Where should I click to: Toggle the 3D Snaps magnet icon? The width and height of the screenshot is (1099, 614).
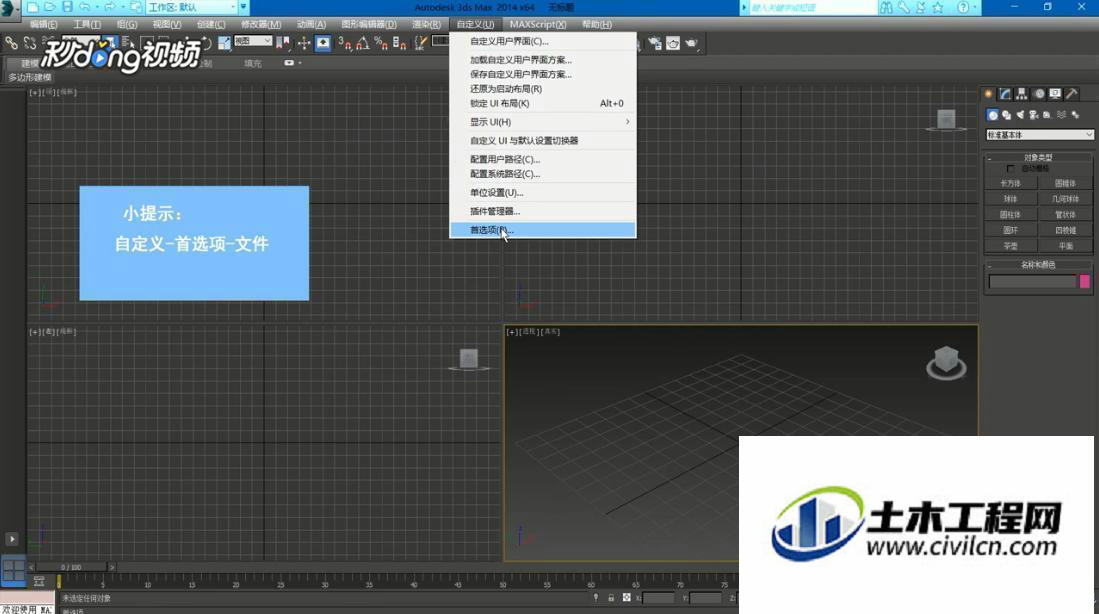pyautogui.click(x=345, y=43)
